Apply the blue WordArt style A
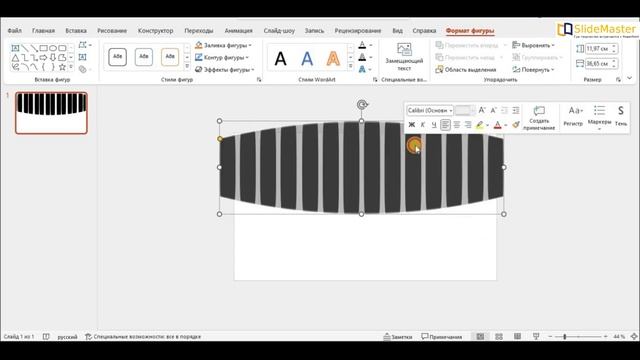 point(307,59)
